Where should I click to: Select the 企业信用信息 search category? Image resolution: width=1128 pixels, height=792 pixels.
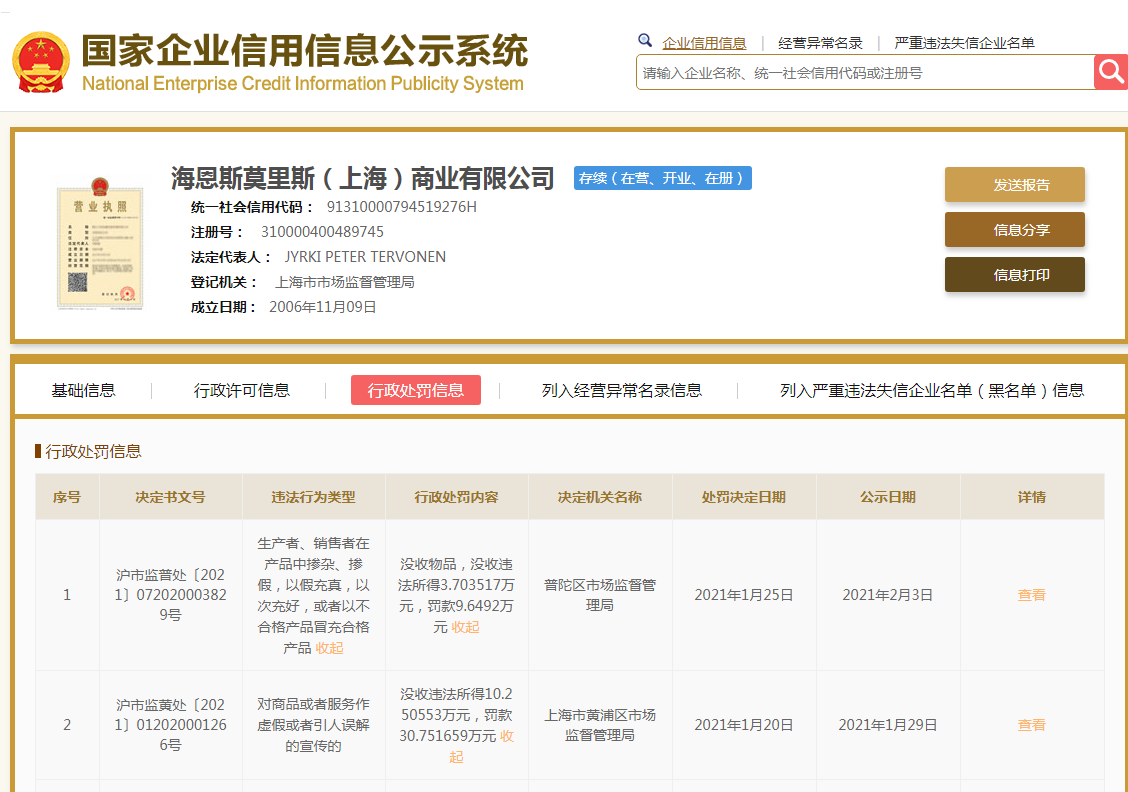[x=704, y=43]
